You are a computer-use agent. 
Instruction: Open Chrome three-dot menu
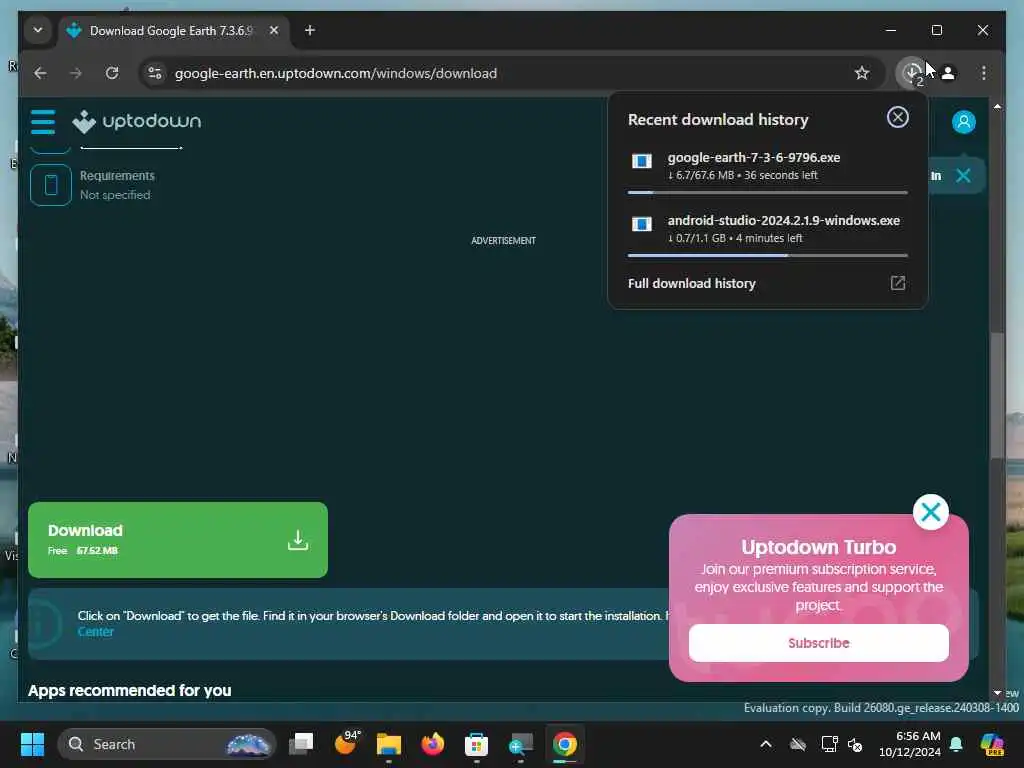pyautogui.click(x=984, y=73)
